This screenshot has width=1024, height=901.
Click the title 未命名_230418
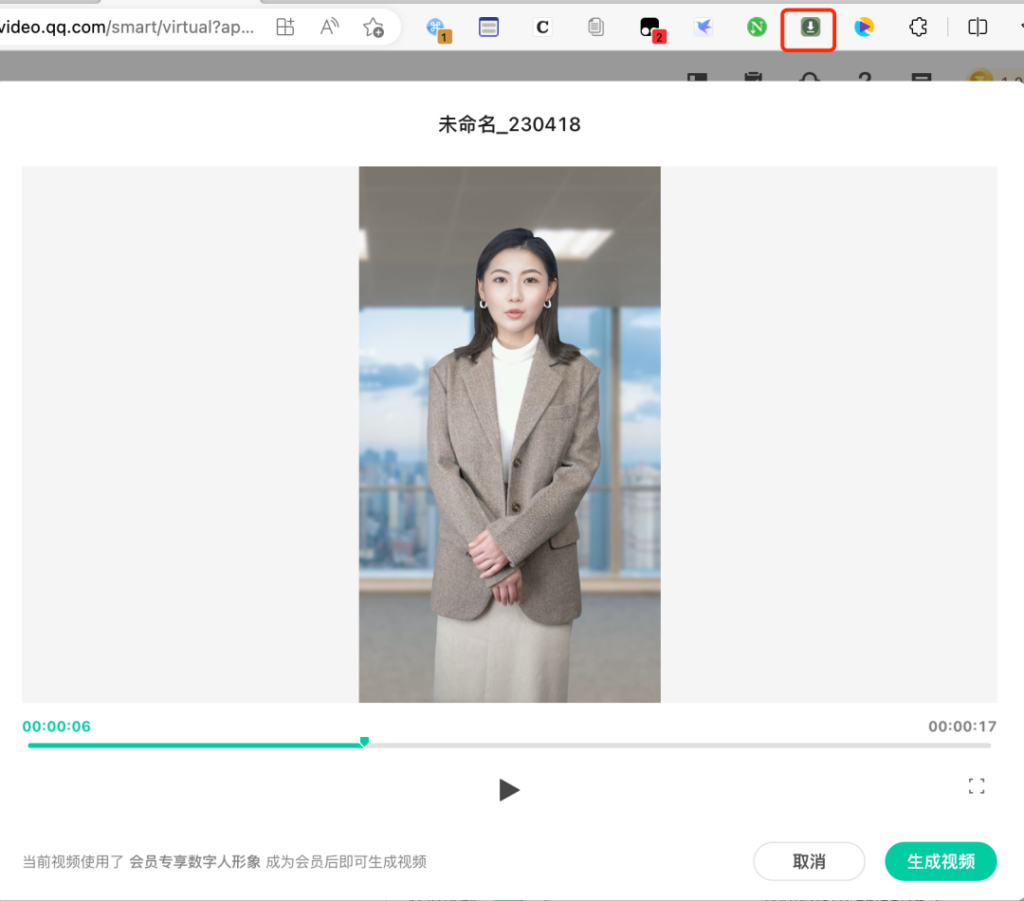point(510,124)
